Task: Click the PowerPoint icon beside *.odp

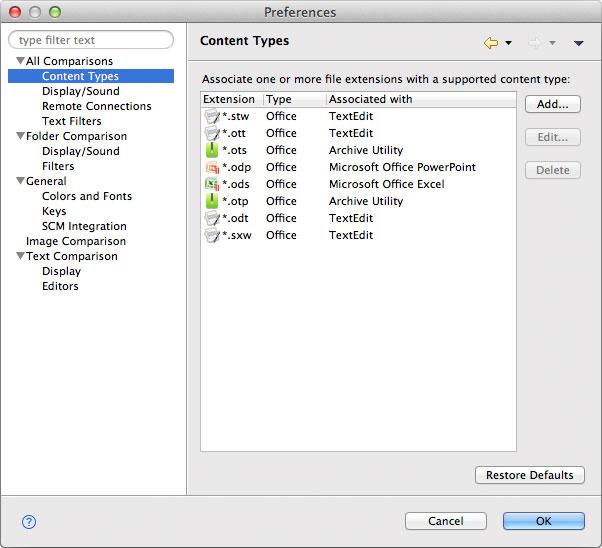Action: [211, 167]
